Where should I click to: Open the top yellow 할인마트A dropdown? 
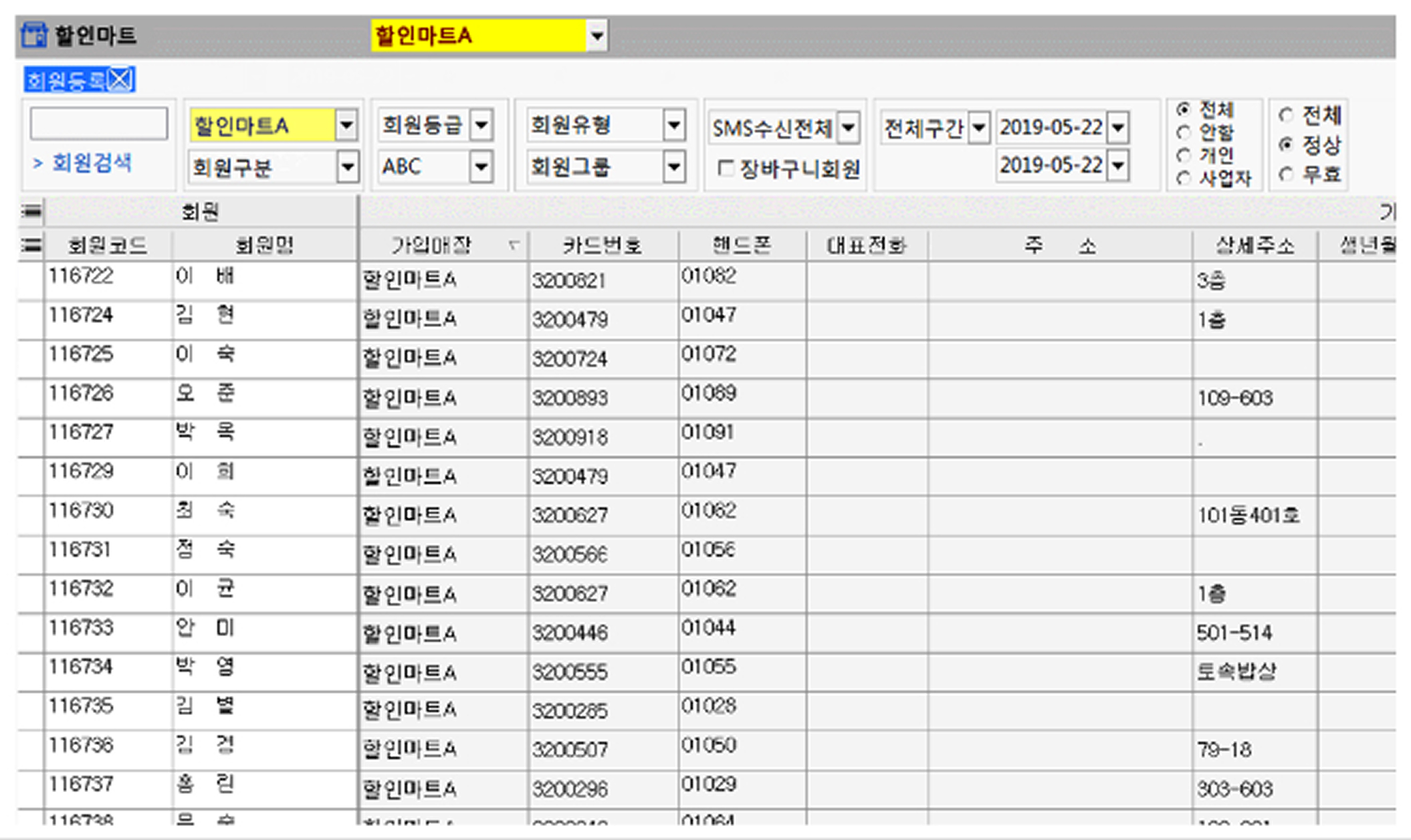click(x=596, y=35)
